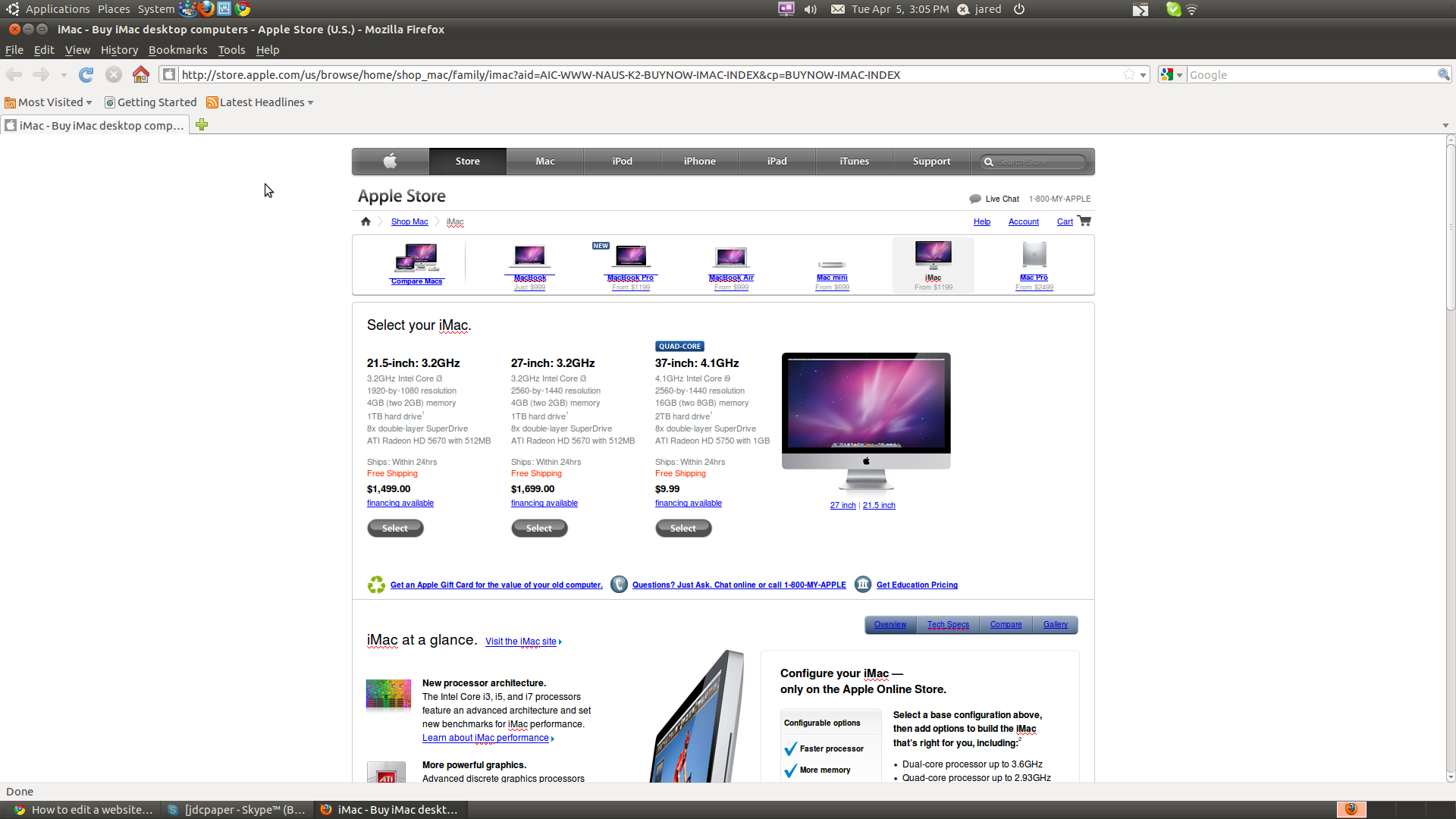Open the History menu

click(119, 50)
